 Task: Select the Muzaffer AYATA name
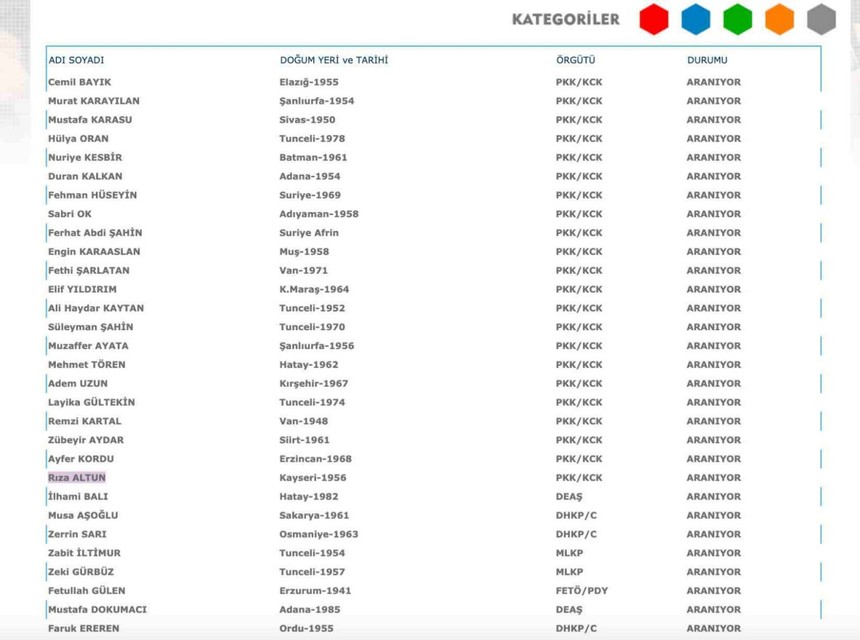click(x=88, y=346)
